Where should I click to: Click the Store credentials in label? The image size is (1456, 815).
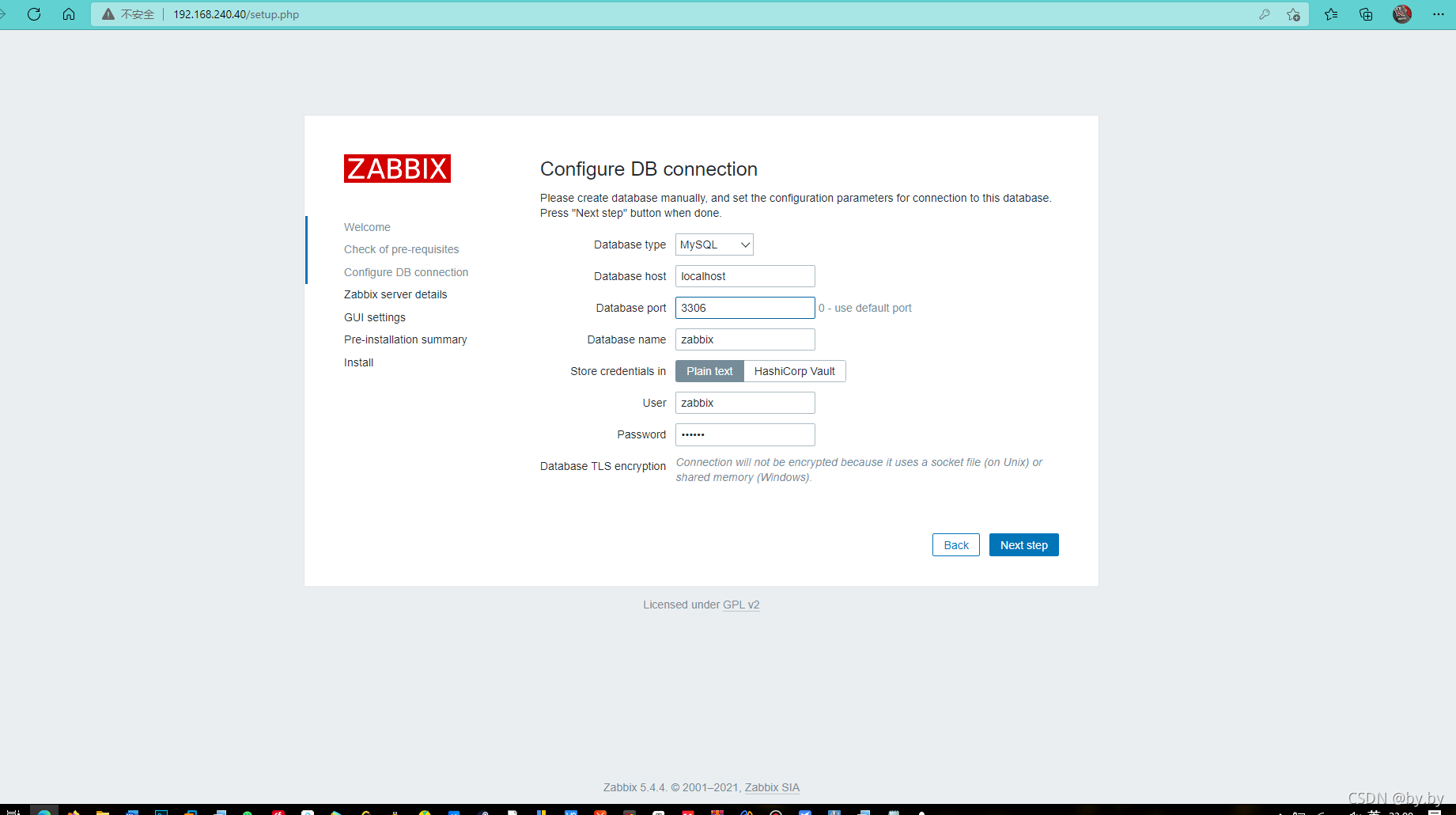click(618, 371)
